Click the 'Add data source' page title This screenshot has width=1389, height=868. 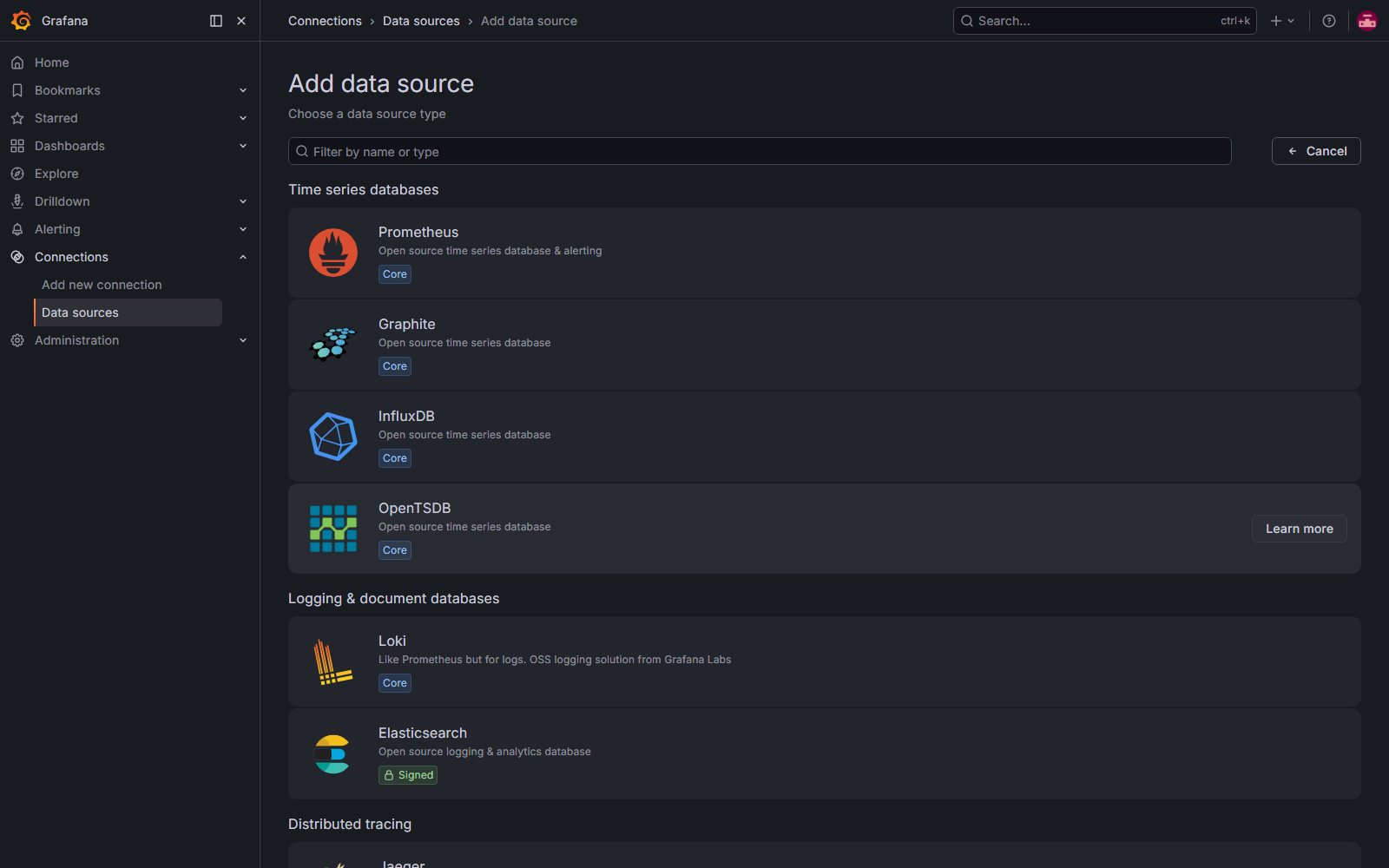[381, 83]
